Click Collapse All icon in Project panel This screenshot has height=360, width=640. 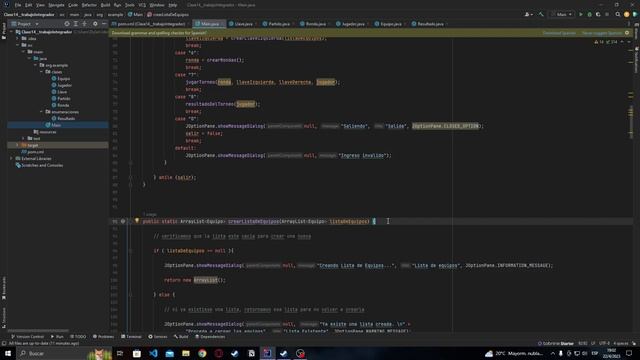[84, 24]
